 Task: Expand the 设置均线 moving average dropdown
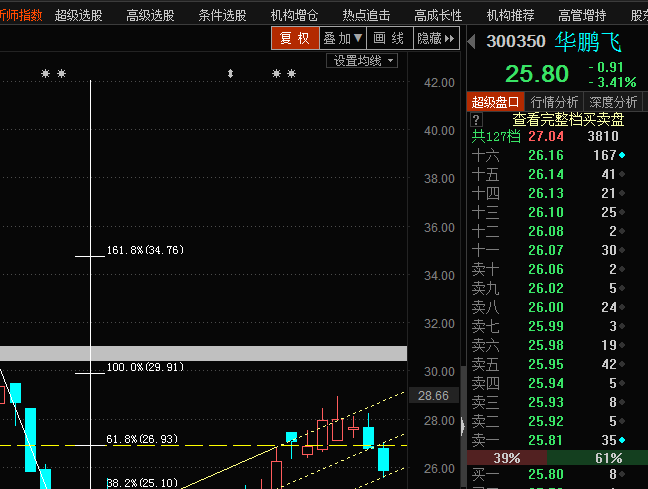(363, 61)
